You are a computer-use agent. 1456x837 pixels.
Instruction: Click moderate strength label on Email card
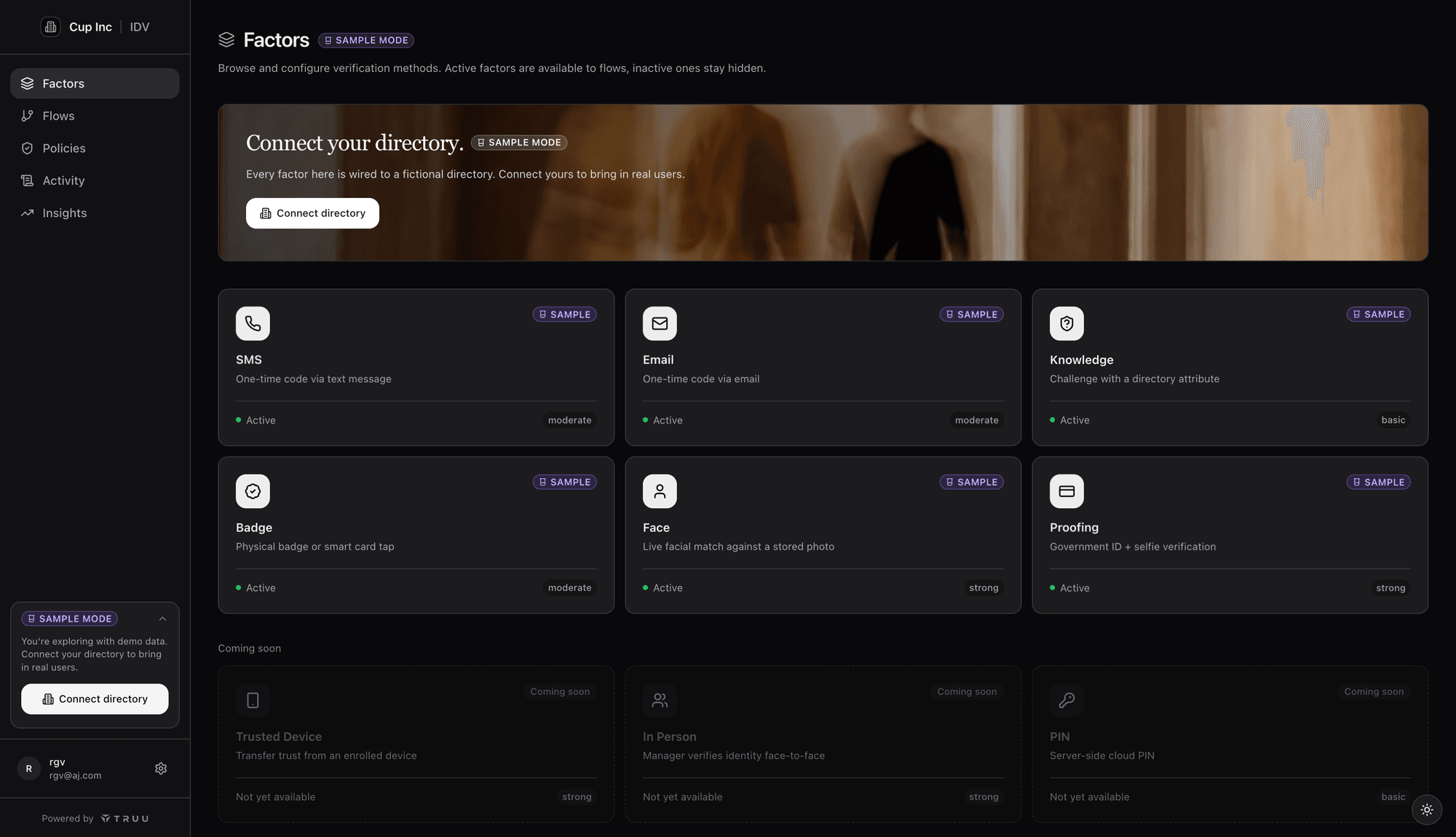977,420
